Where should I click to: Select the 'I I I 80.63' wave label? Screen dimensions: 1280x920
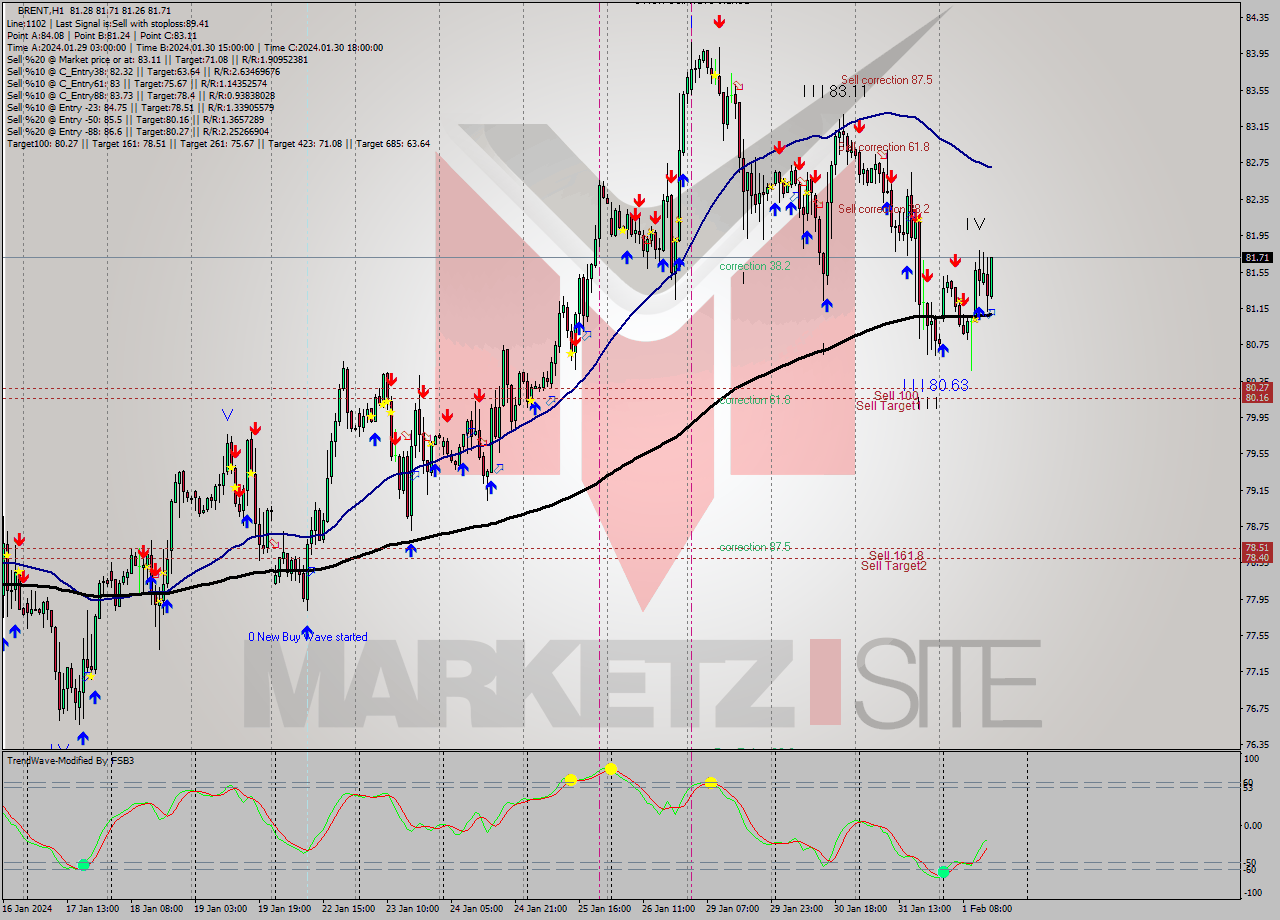935,385
